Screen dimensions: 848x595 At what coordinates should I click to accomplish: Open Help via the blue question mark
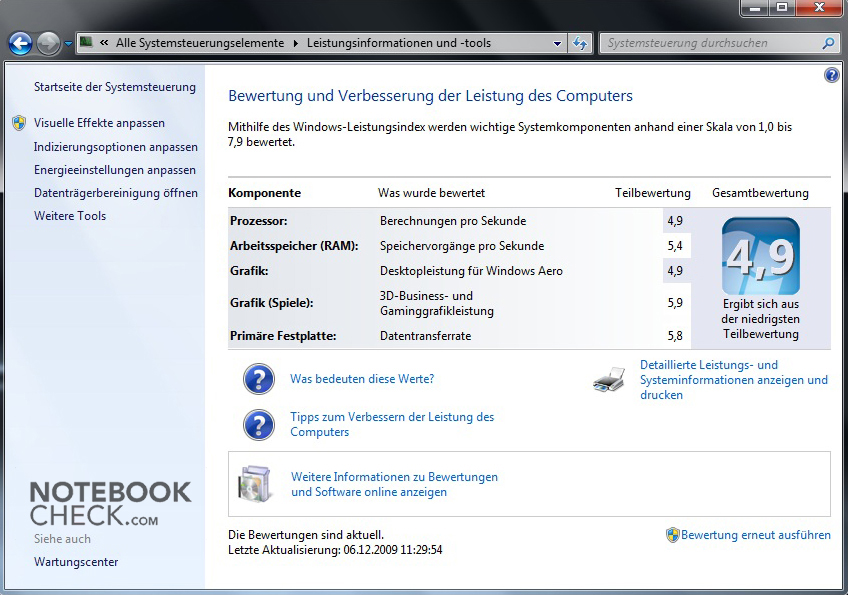coord(831,75)
